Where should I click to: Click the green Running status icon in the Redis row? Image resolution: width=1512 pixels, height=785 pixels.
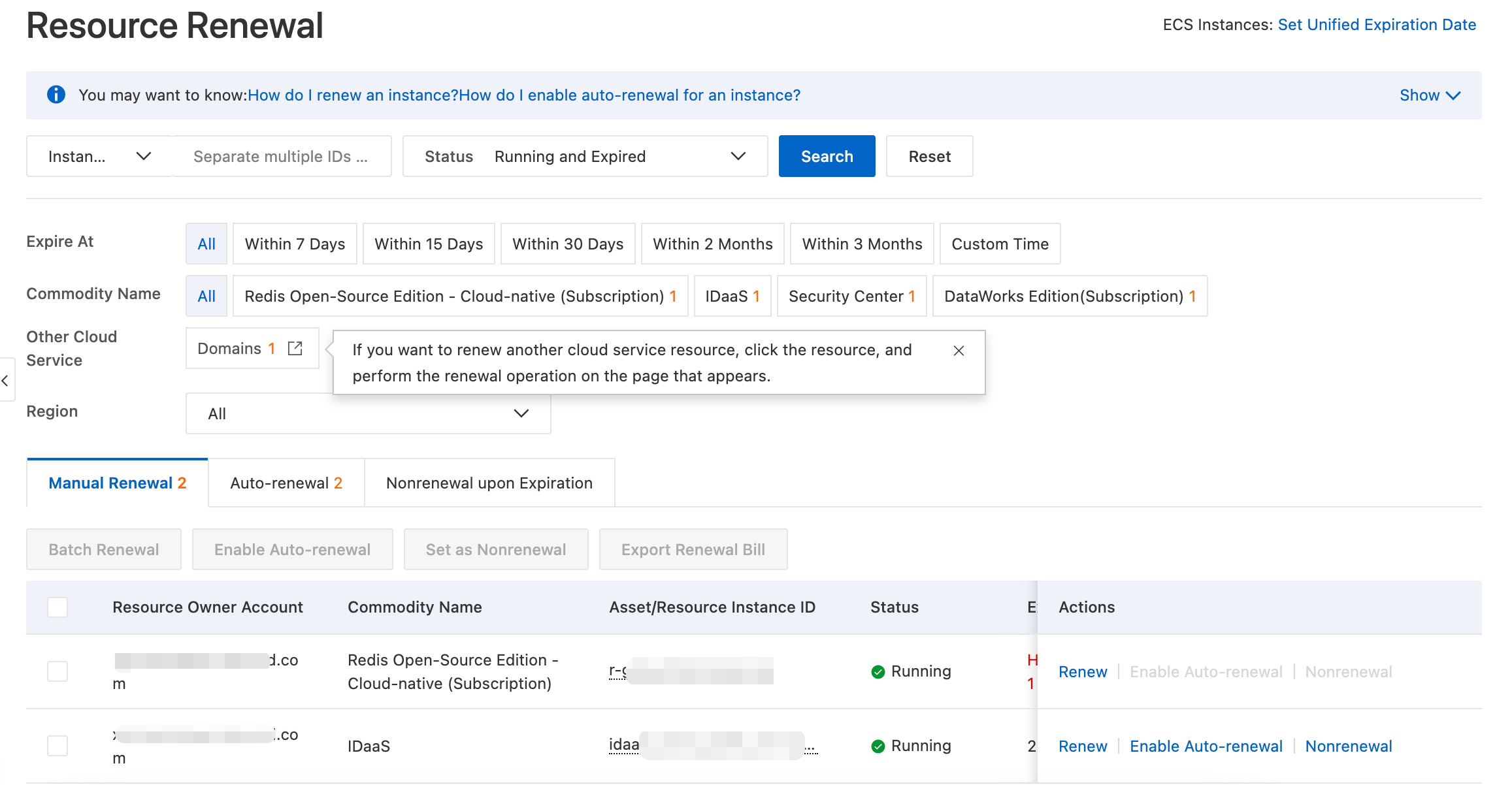[x=878, y=672]
